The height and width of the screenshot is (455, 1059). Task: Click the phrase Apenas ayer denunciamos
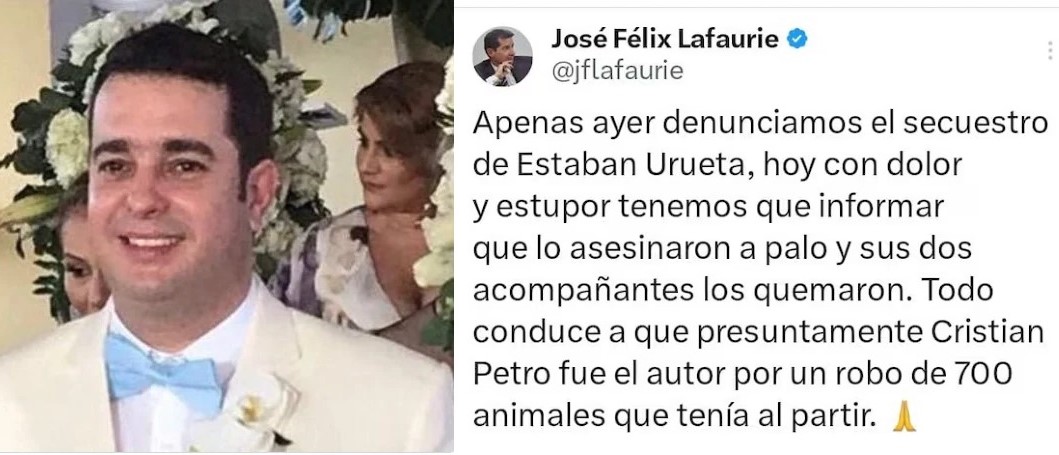point(647,126)
